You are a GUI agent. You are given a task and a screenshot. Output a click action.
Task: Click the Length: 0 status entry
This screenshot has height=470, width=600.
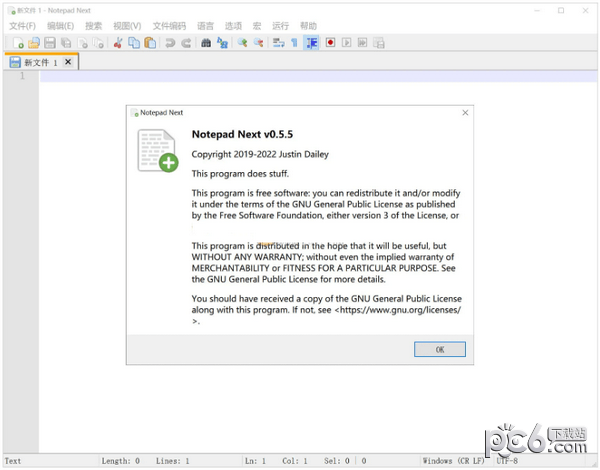coord(121,461)
